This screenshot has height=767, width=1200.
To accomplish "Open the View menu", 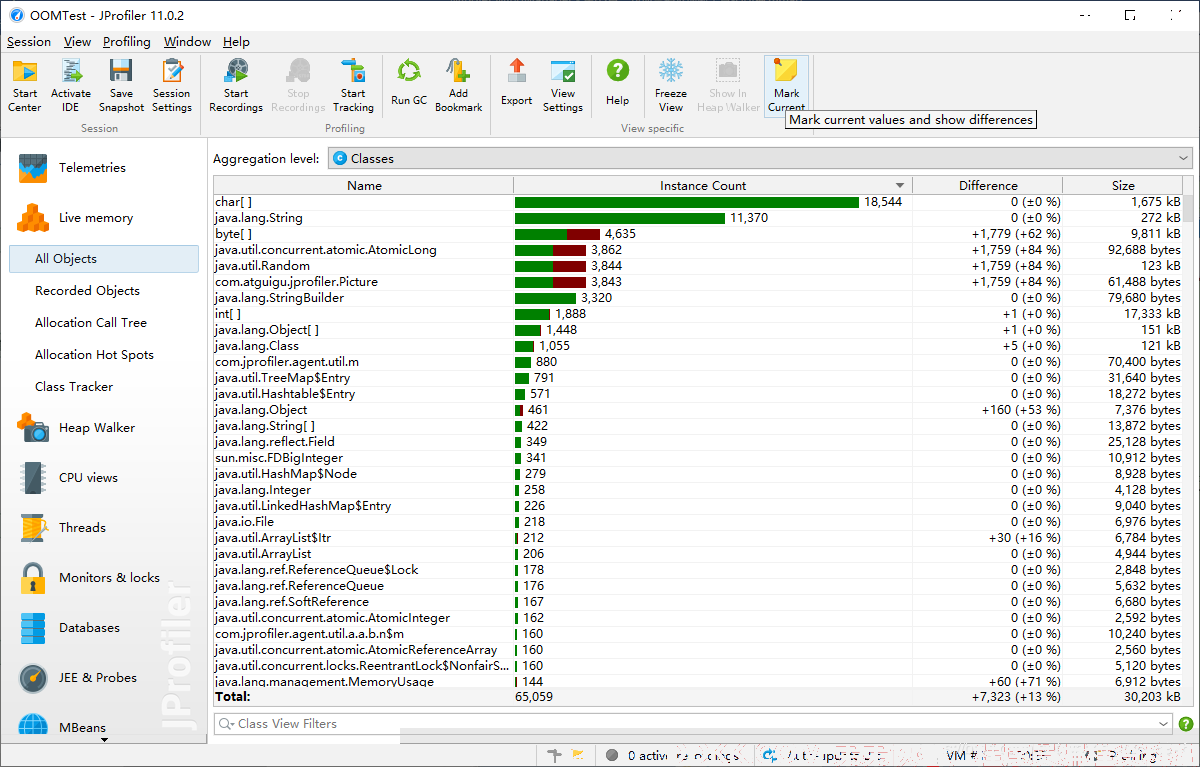I will 77,42.
